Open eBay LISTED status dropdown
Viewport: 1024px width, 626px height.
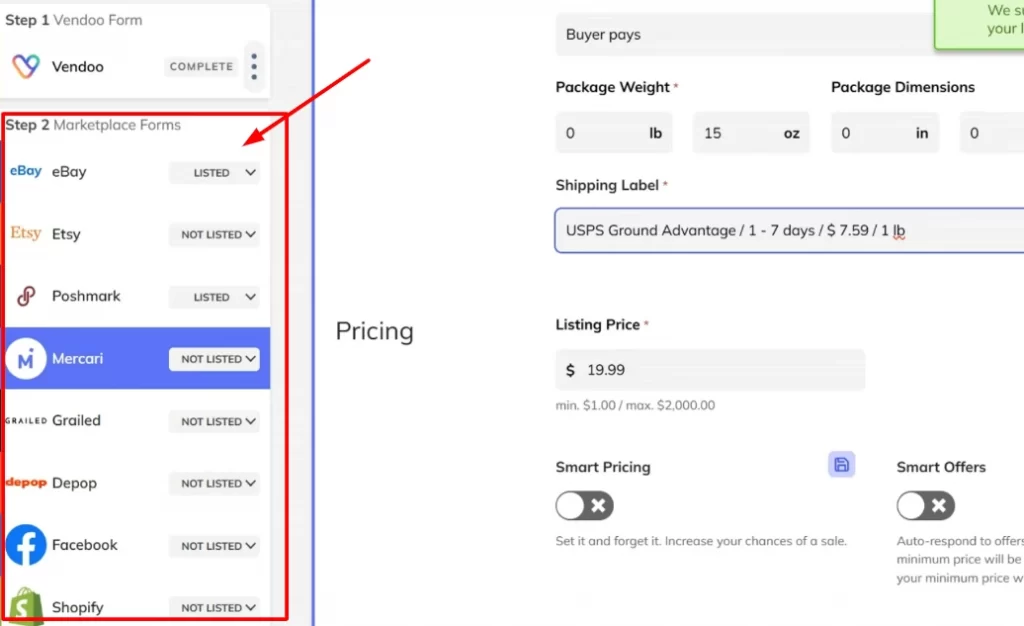(x=214, y=172)
